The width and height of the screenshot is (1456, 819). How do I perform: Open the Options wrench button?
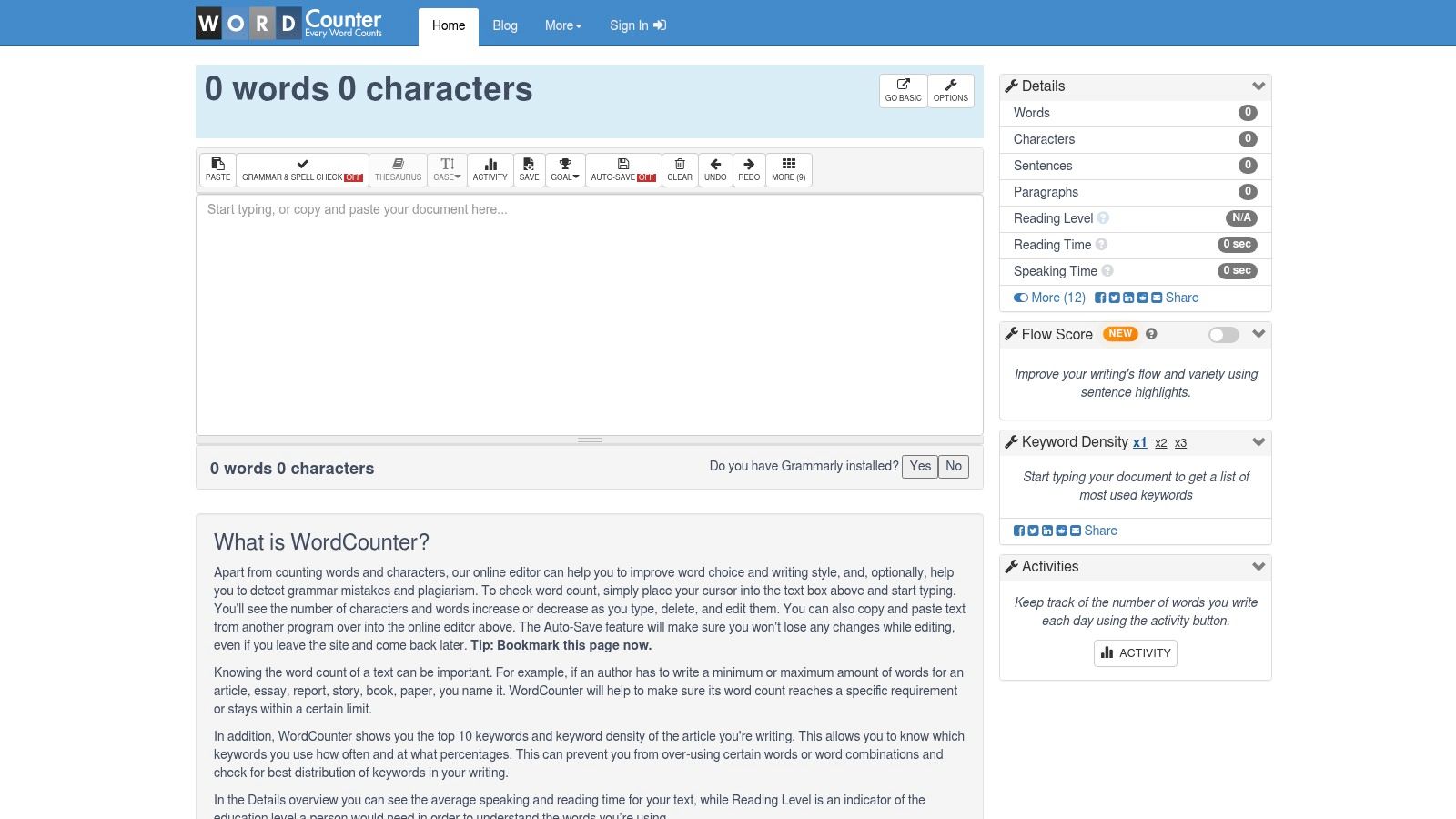pyautogui.click(x=951, y=90)
